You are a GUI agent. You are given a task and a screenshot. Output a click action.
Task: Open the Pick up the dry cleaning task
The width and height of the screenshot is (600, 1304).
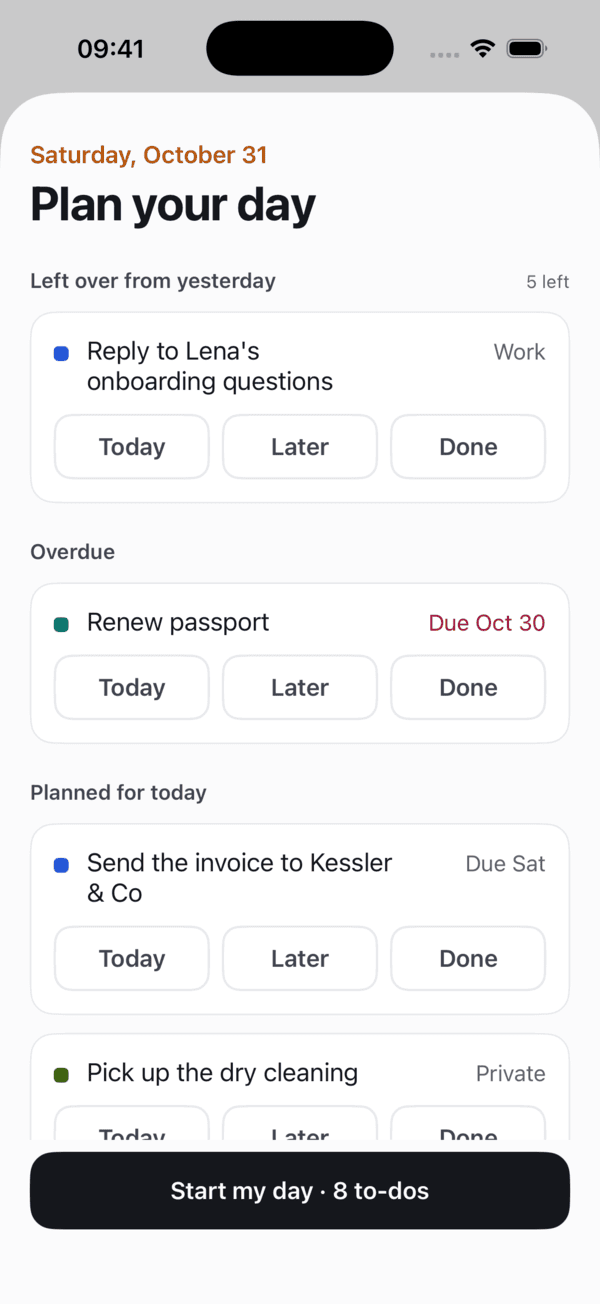coord(222,1074)
